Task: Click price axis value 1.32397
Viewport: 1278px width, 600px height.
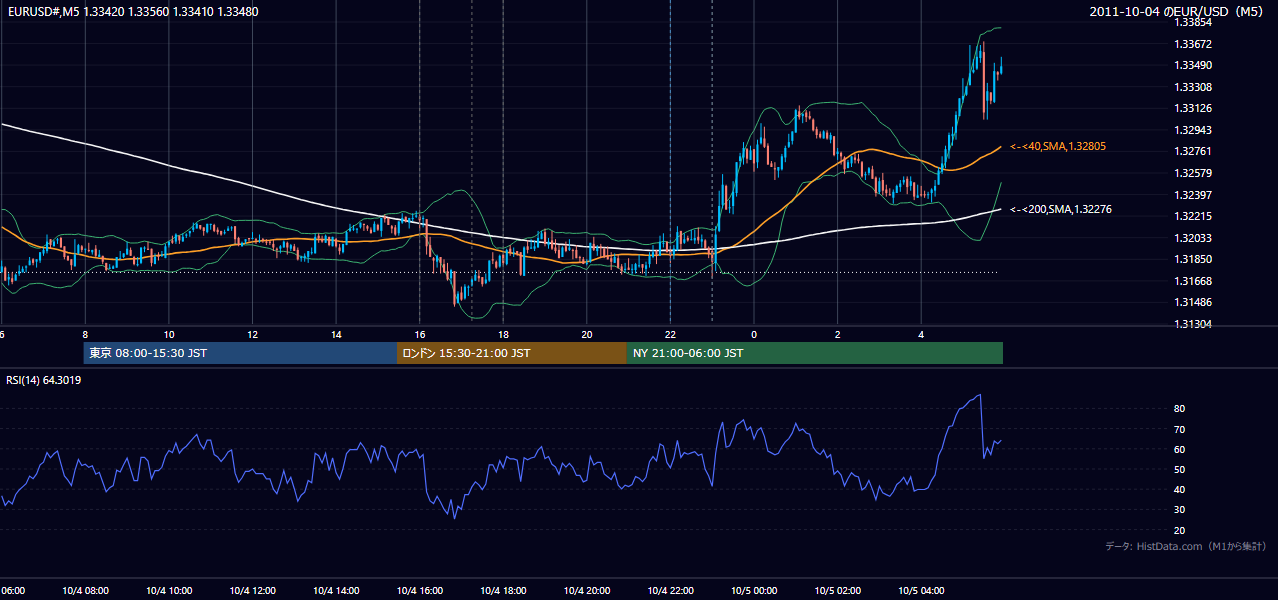Action: (1193, 195)
